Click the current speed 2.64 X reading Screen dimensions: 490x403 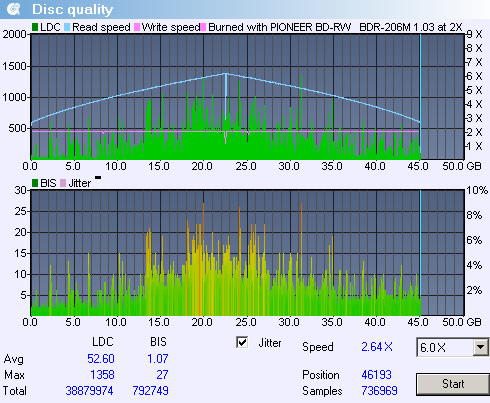click(377, 347)
